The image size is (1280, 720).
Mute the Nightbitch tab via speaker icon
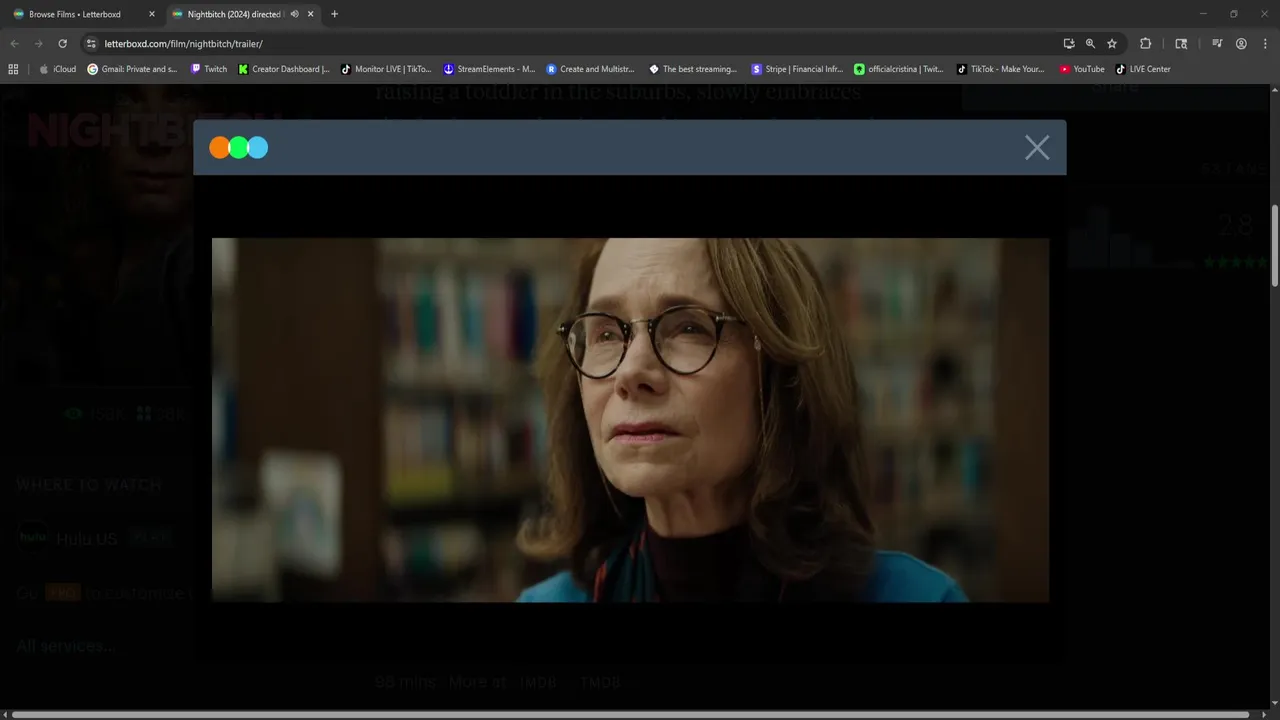(294, 14)
